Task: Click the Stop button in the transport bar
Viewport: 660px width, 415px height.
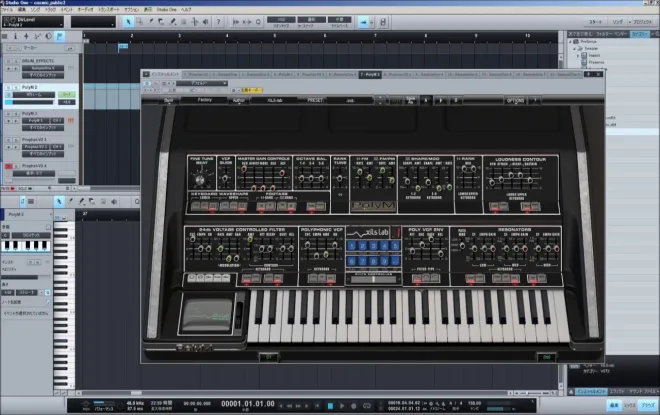Action: point(330,406)
